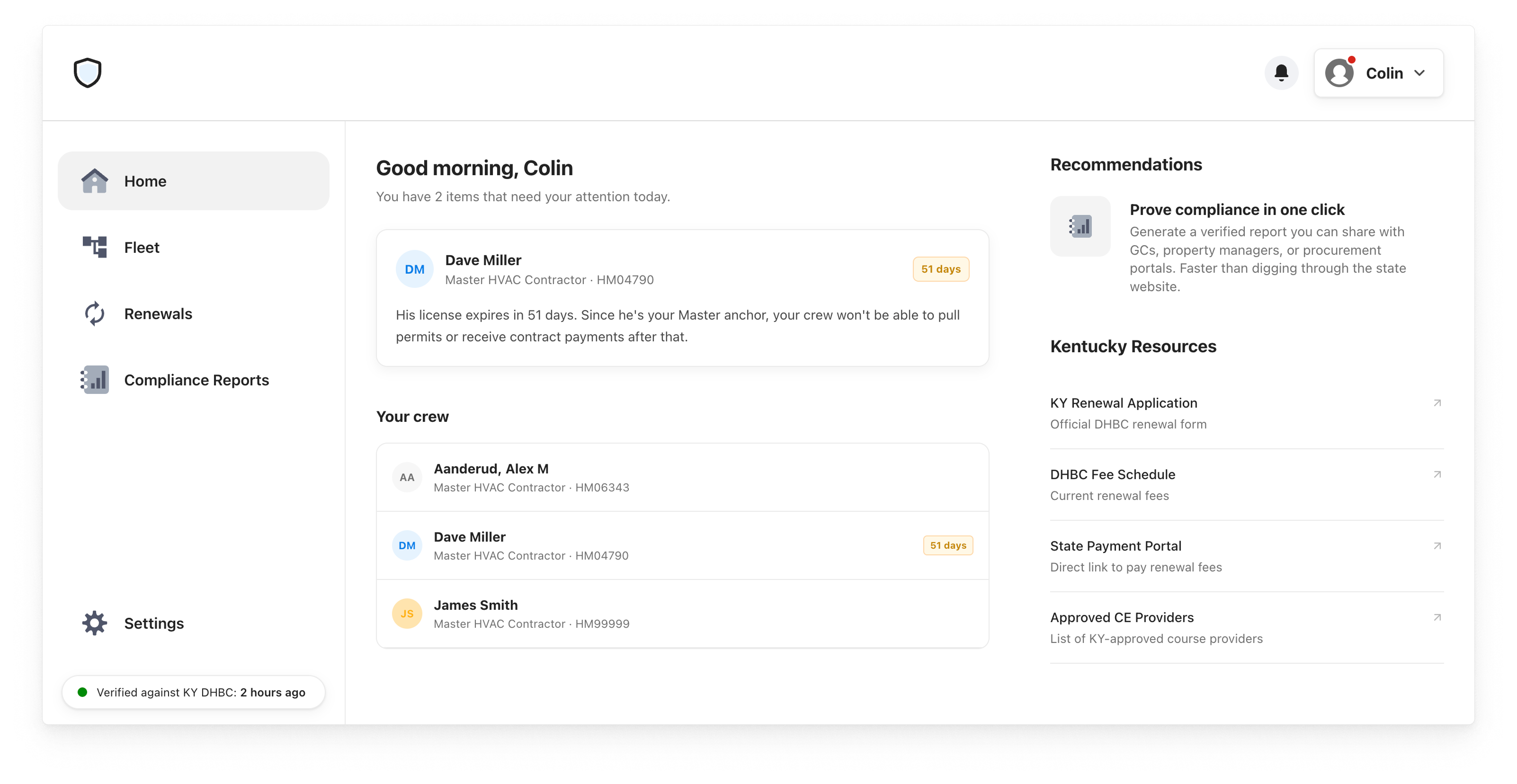Open the notifications bell
The height and width of the screenshot is (784, 1517).
pos(1281,73)
